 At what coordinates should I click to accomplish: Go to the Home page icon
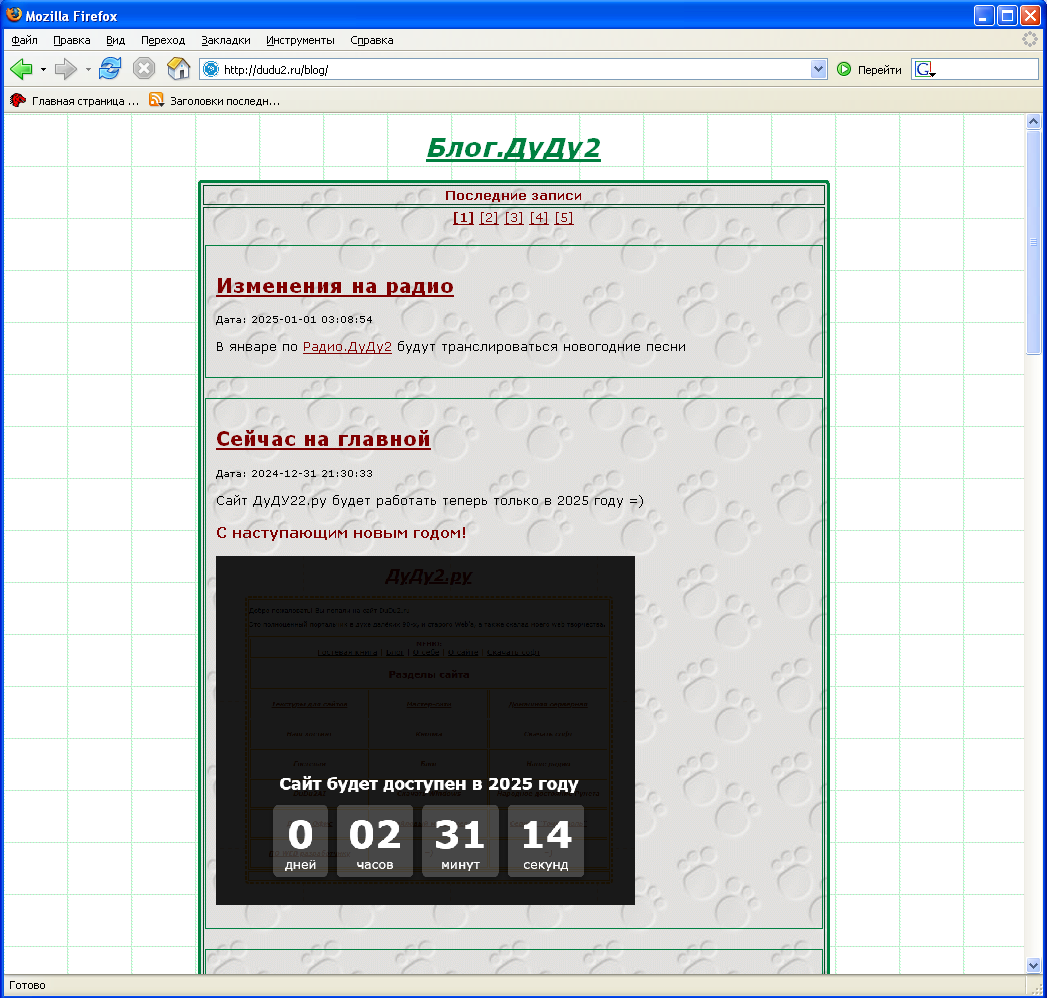(x=178, y=69)
